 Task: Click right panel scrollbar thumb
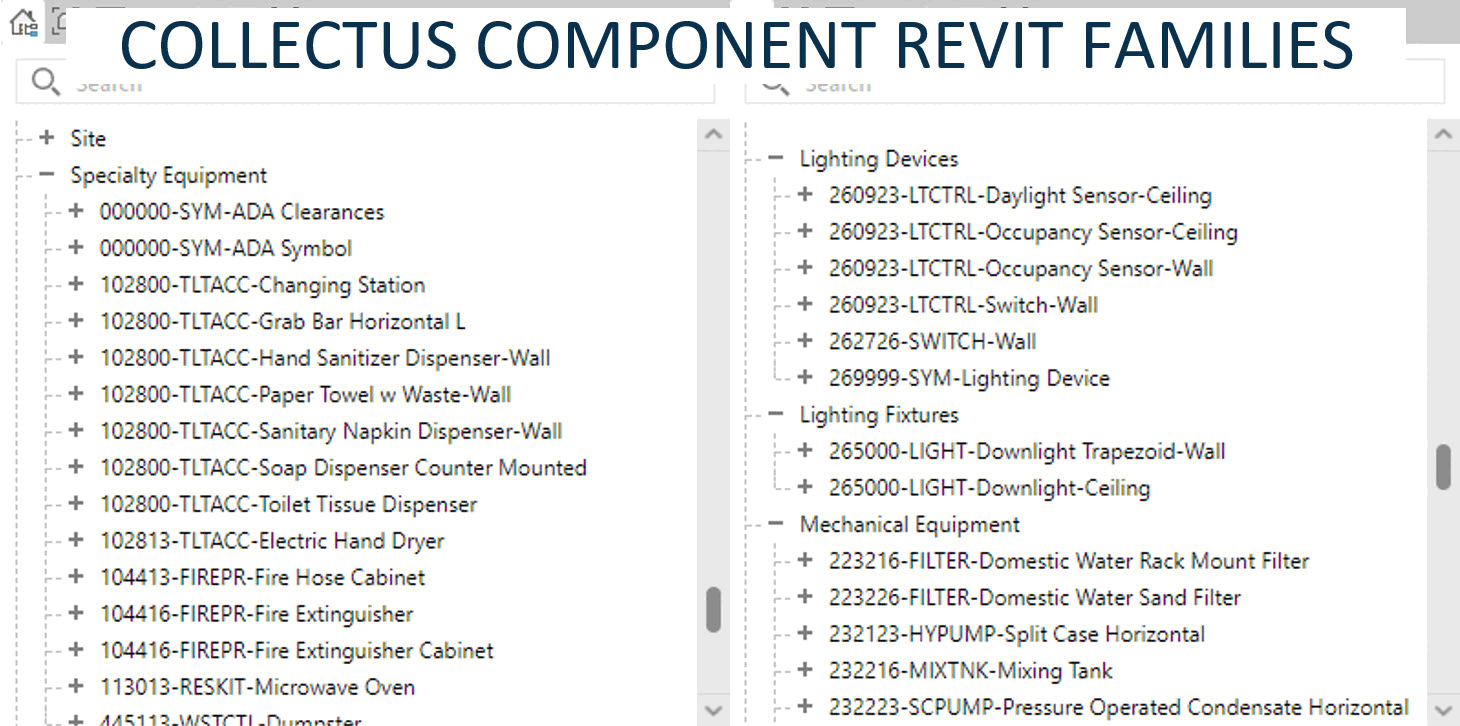coord(1443,467)
